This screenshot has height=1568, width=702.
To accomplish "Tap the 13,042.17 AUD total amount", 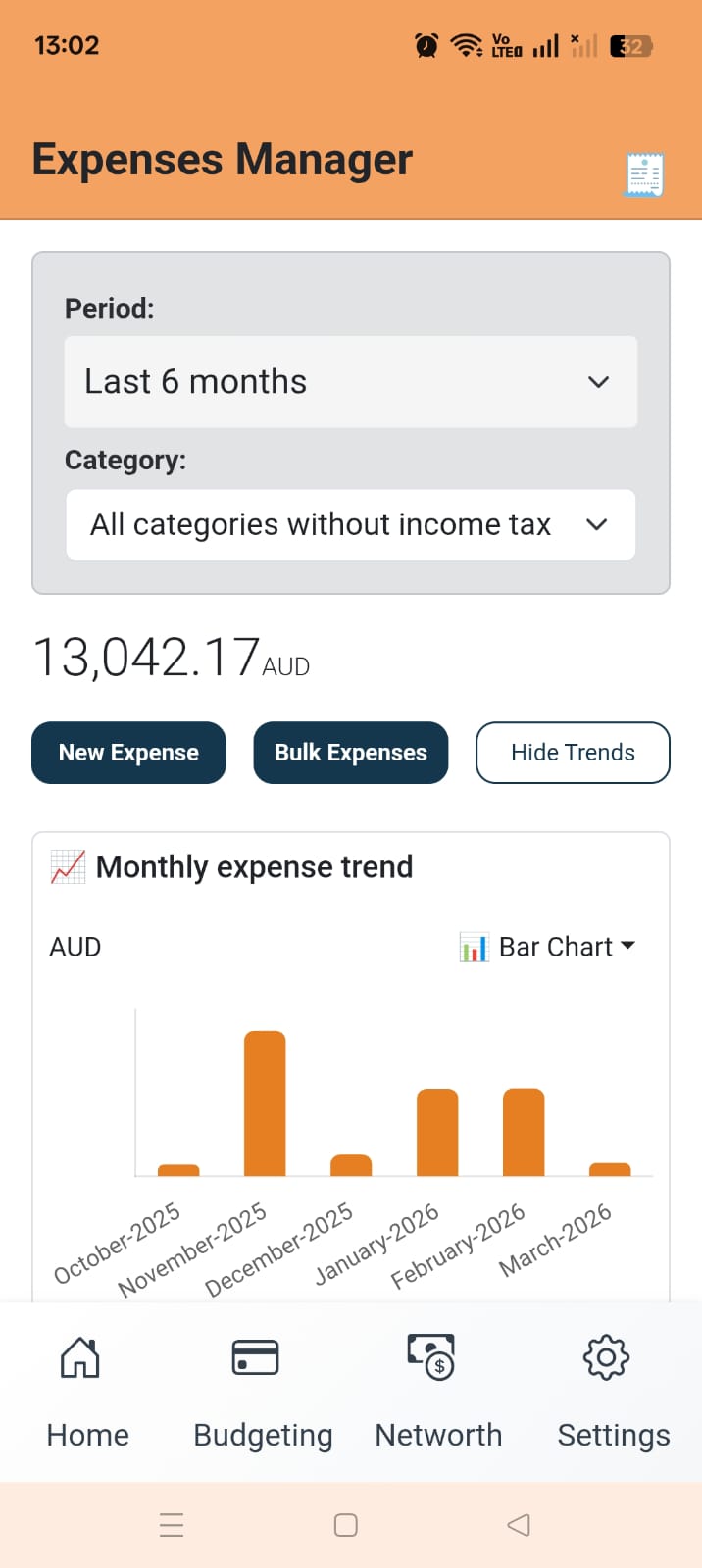I will (172, 658).
